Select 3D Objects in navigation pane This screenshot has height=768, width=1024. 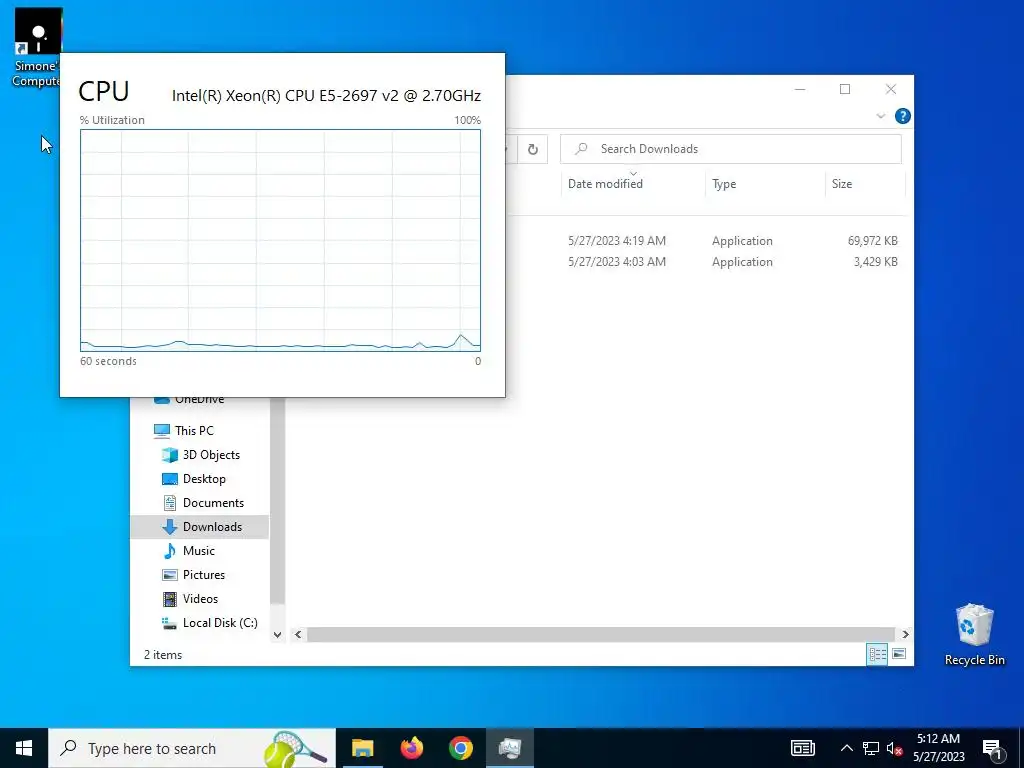pos(211,455)
